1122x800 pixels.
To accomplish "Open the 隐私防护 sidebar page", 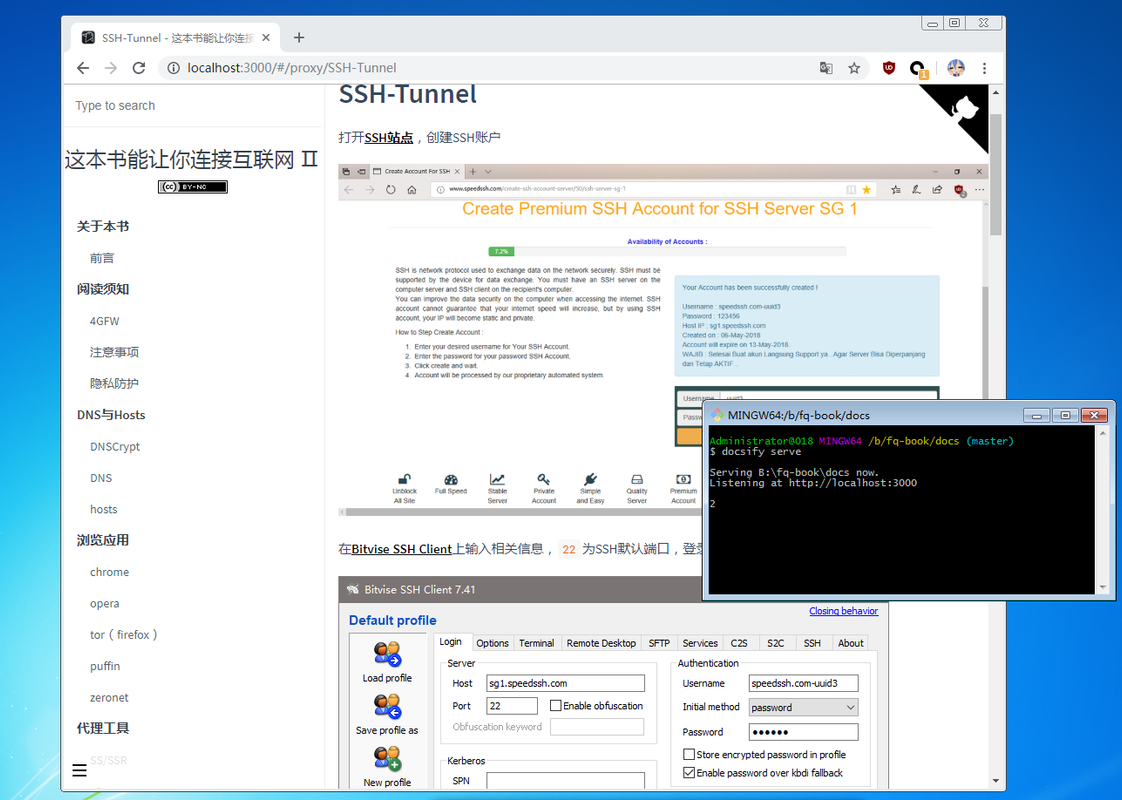I will click(114, 384).
